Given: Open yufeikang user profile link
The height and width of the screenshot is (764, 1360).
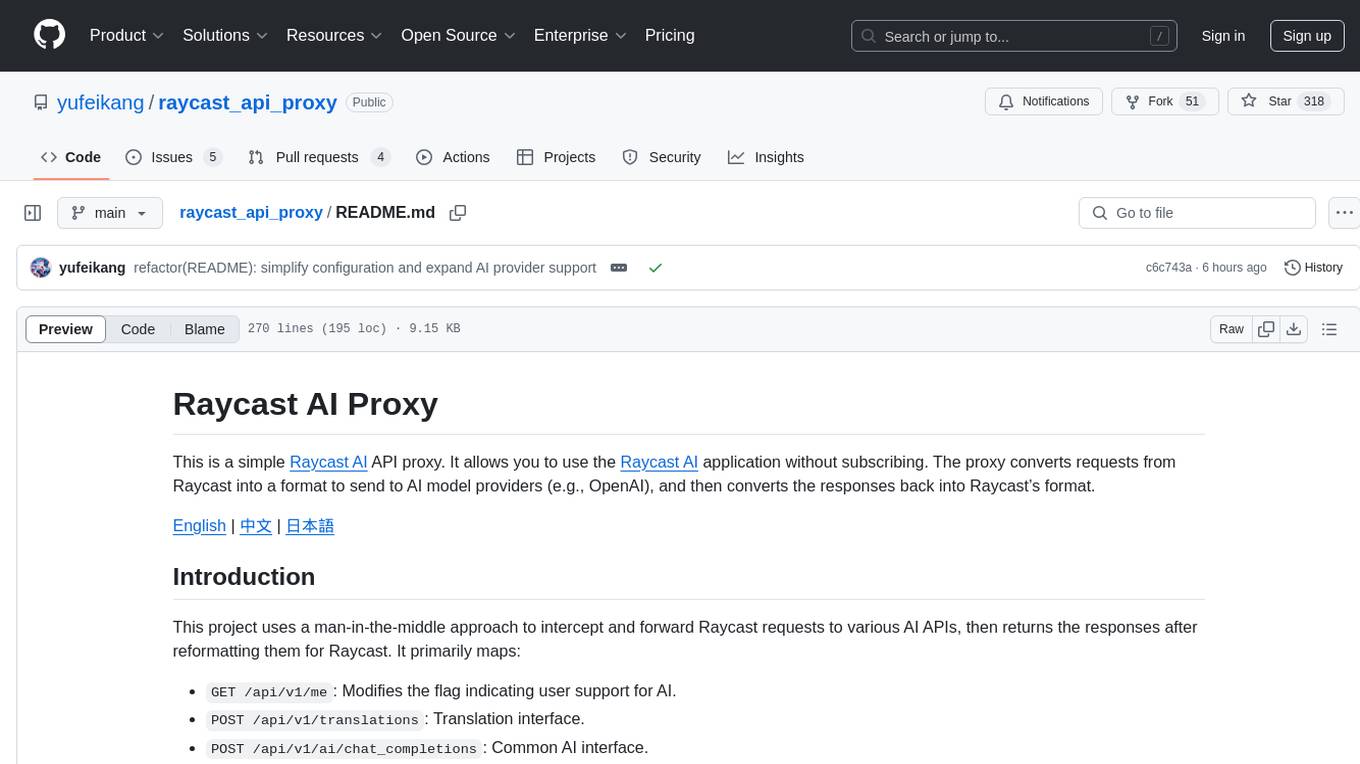Looking at the screenshot, I should pyautogui.click(x=100, y=102).
